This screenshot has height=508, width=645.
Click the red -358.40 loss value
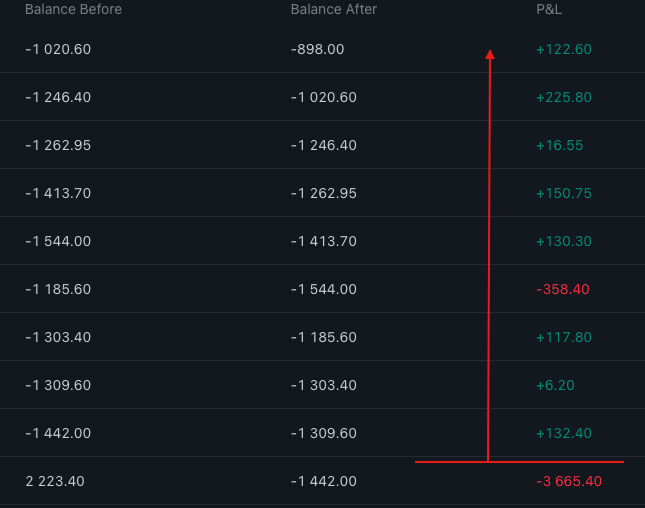coord(563,289)
